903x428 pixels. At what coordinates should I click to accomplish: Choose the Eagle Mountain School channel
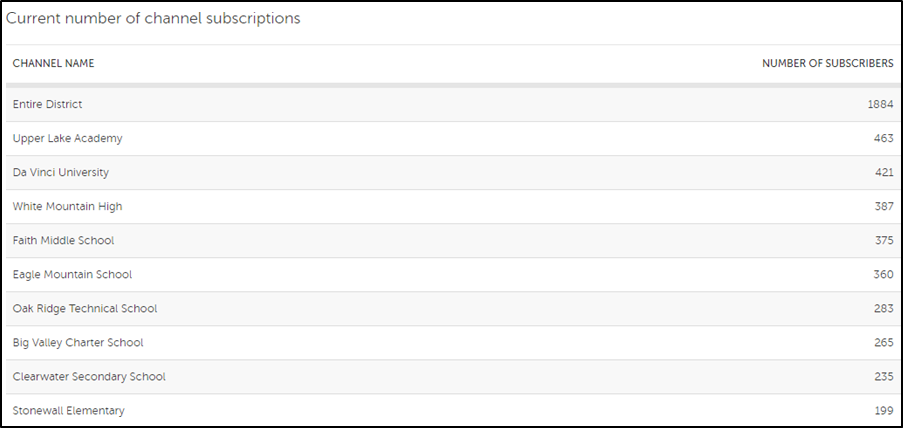72,275
